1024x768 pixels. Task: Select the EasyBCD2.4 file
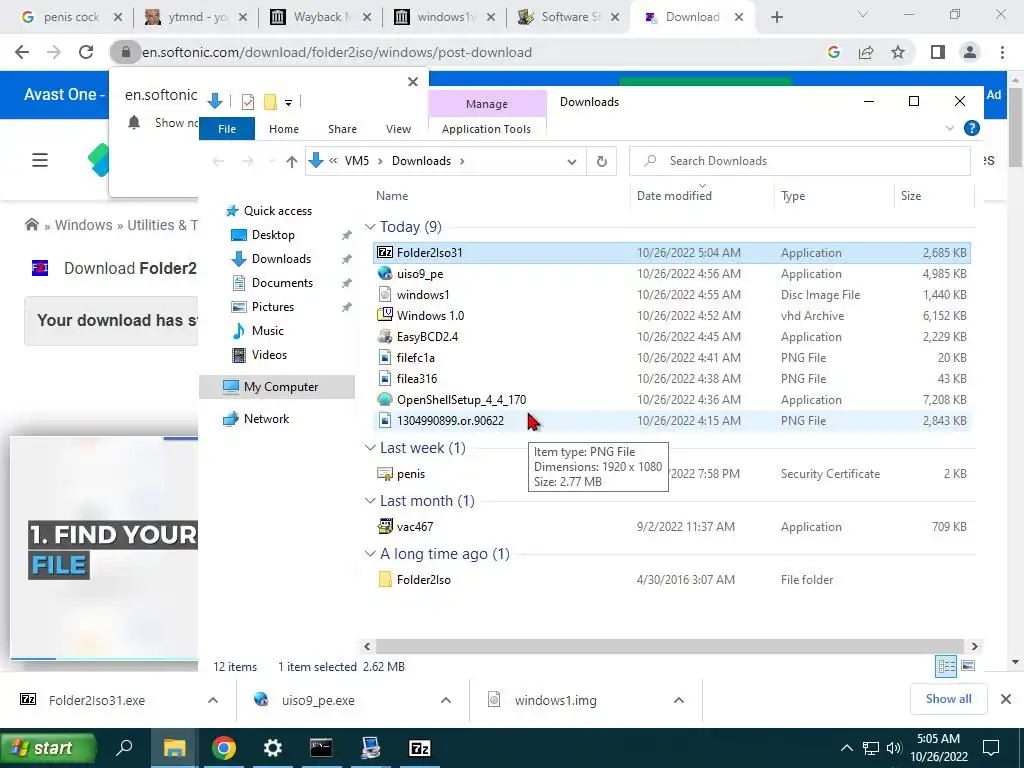click(x=427, y=337)
